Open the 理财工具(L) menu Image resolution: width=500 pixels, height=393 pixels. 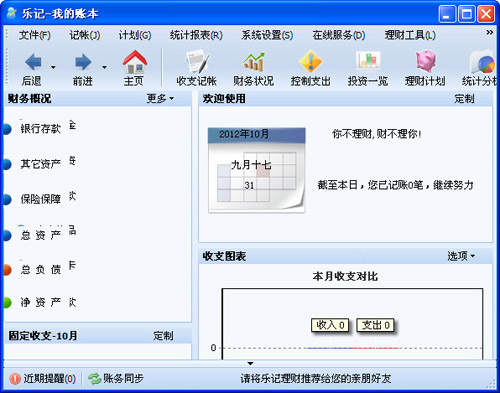pos(410,35)
